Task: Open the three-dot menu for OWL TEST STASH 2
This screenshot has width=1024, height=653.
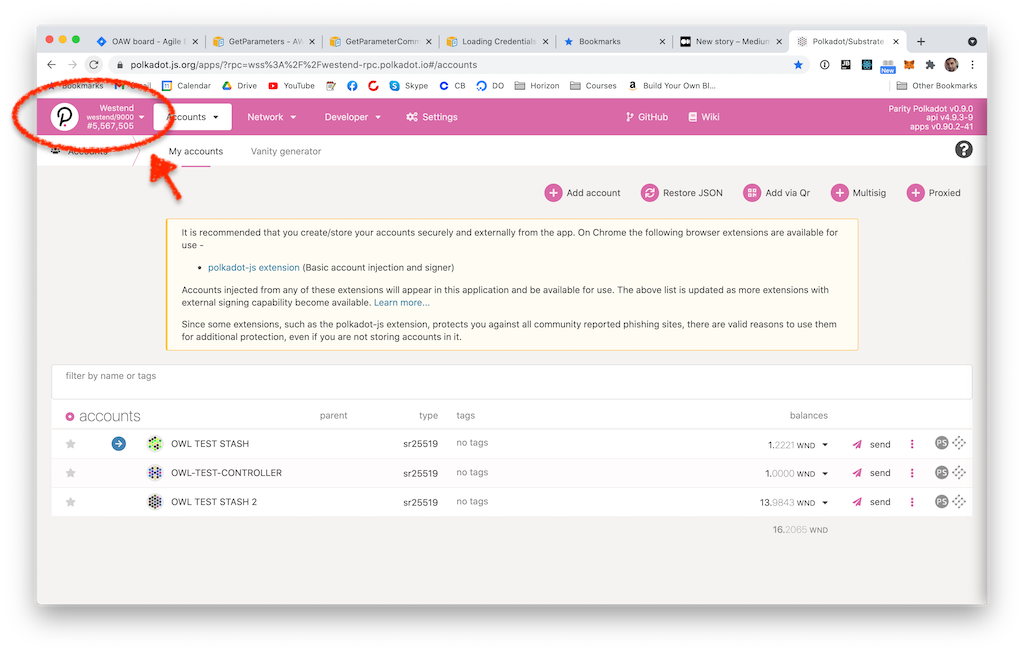Action: click(912, 502)
